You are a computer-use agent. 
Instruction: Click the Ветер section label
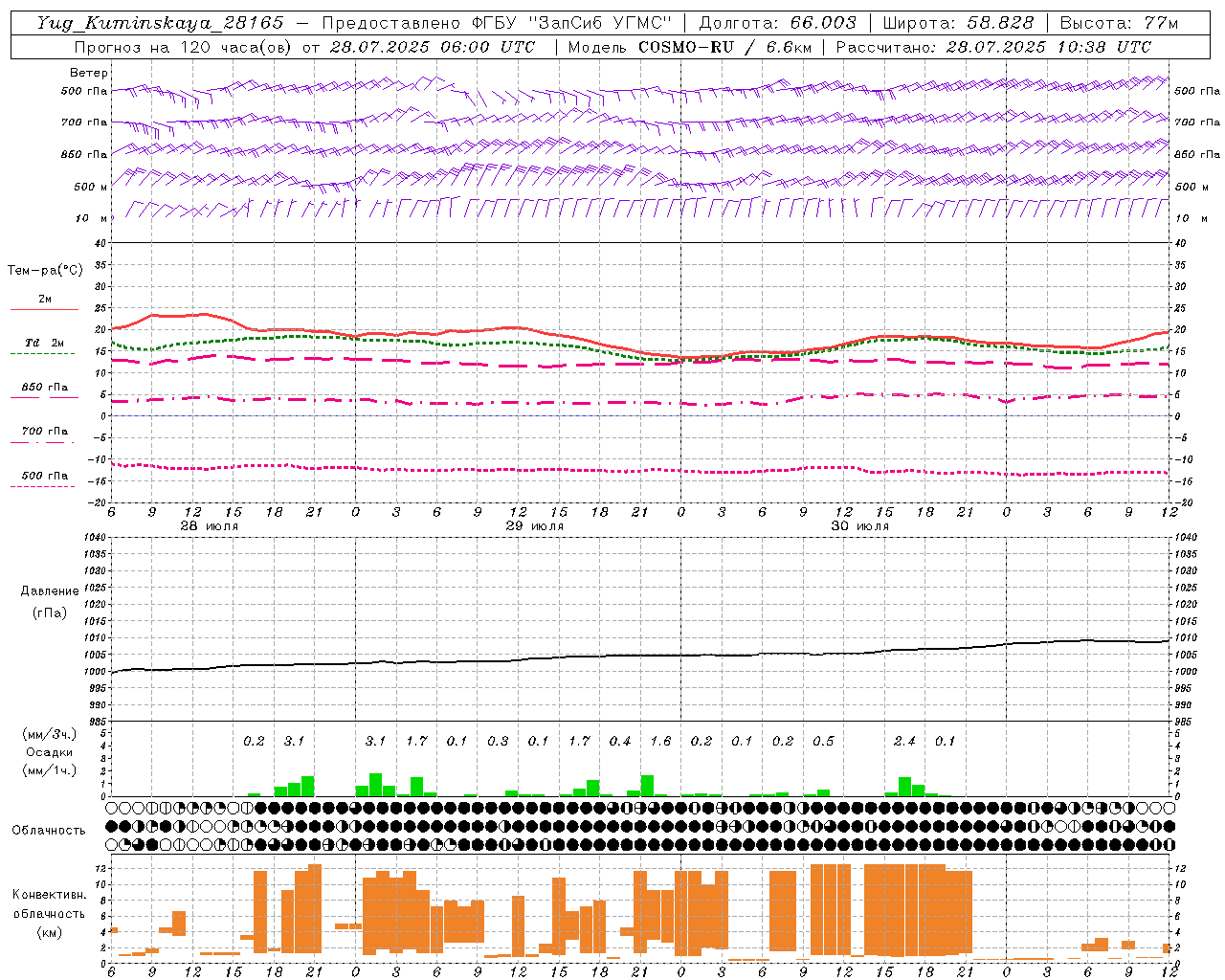(89, 73)
